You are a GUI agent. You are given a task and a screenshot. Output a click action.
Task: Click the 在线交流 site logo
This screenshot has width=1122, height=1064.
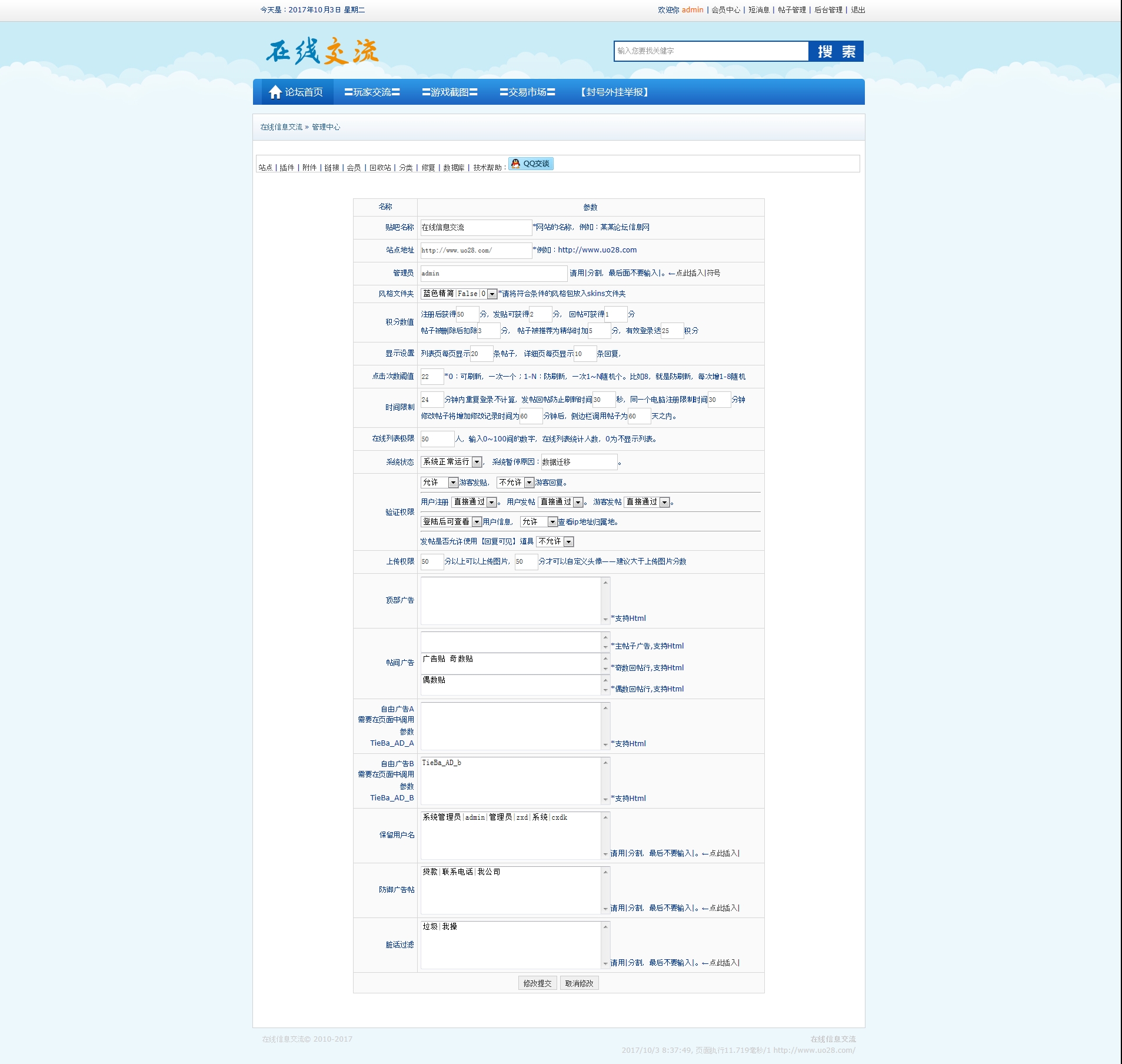322,52
